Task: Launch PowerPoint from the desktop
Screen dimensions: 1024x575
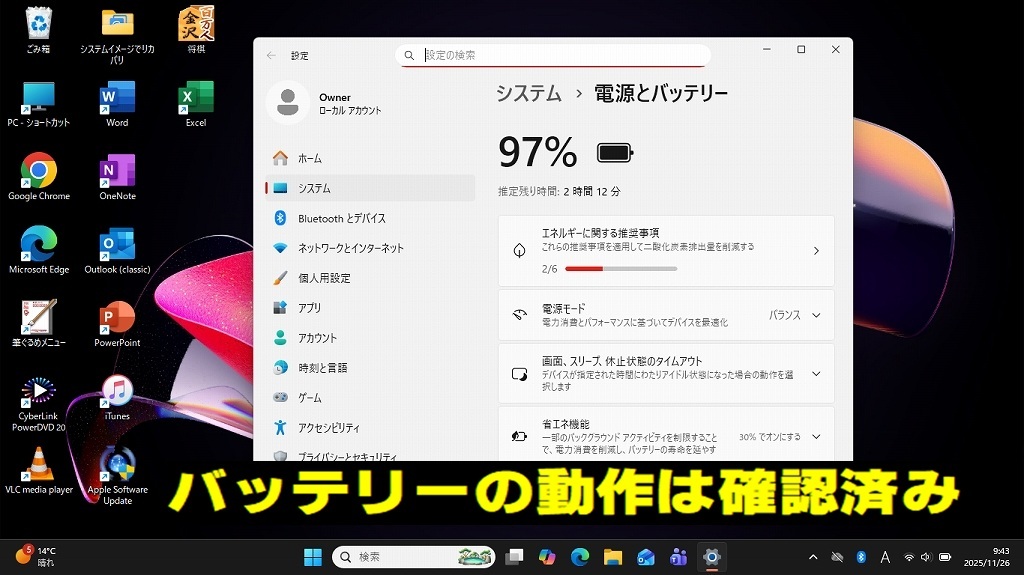Action: (118, 323)
